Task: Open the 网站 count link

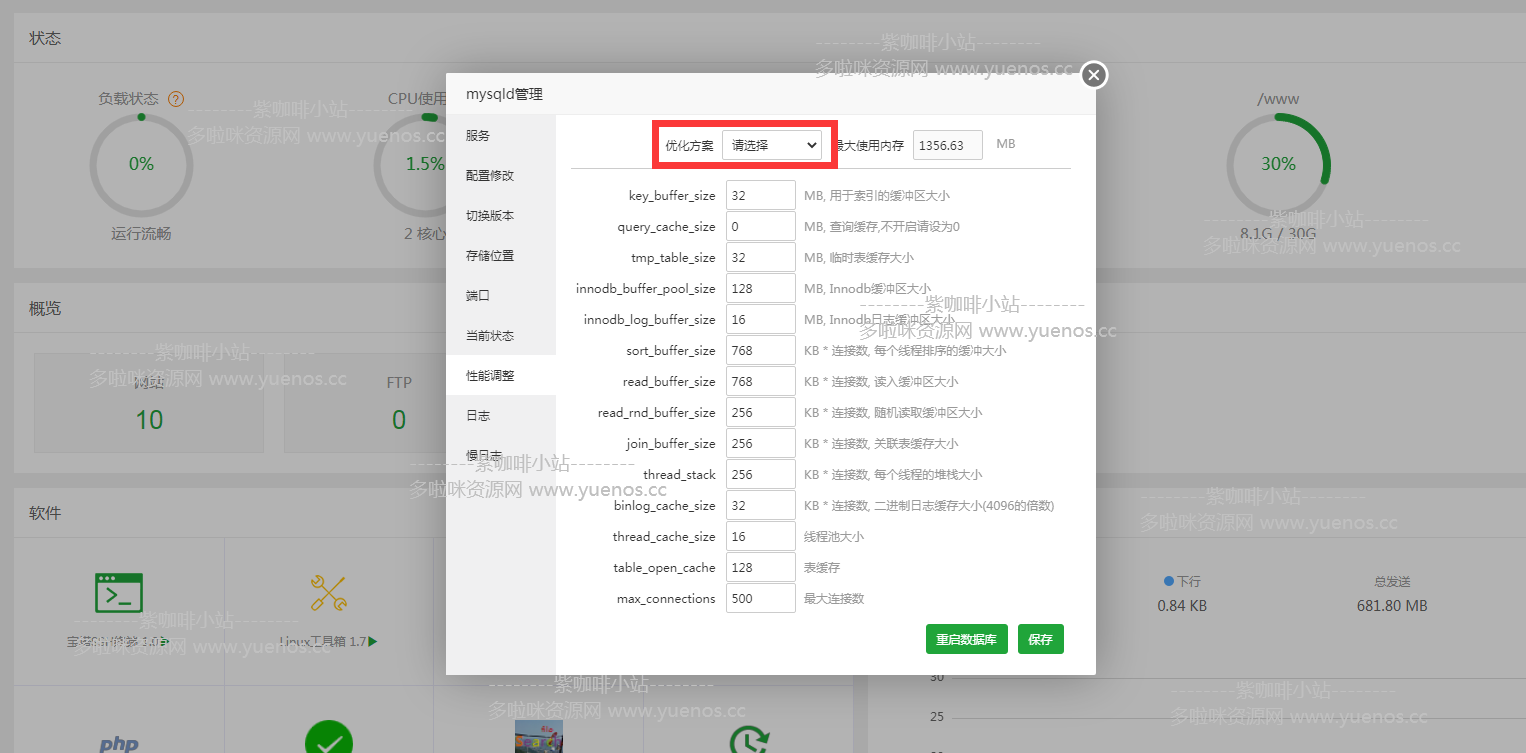Action: point(148,419)
